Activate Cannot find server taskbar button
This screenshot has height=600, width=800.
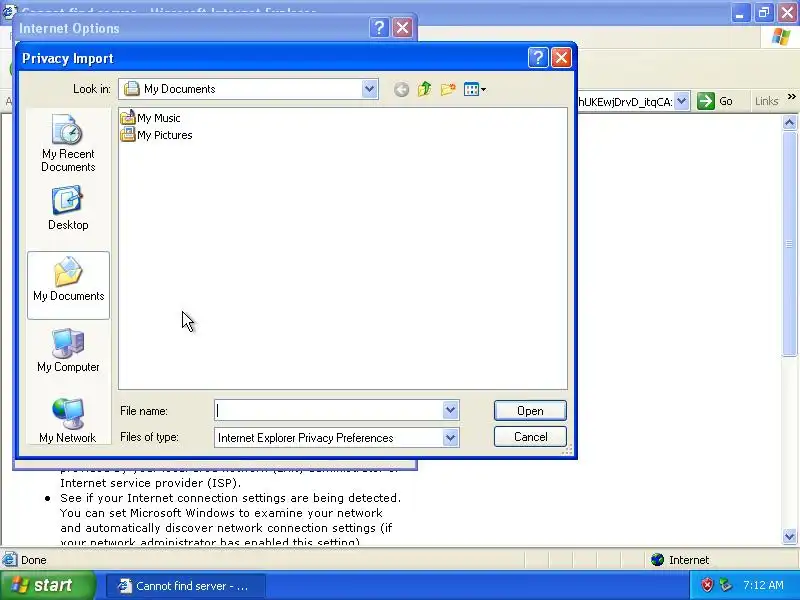(x=186, y=586)
